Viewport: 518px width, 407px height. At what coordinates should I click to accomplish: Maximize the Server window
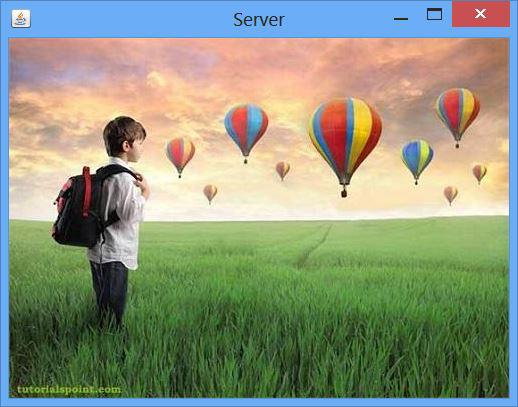[434, 14]
